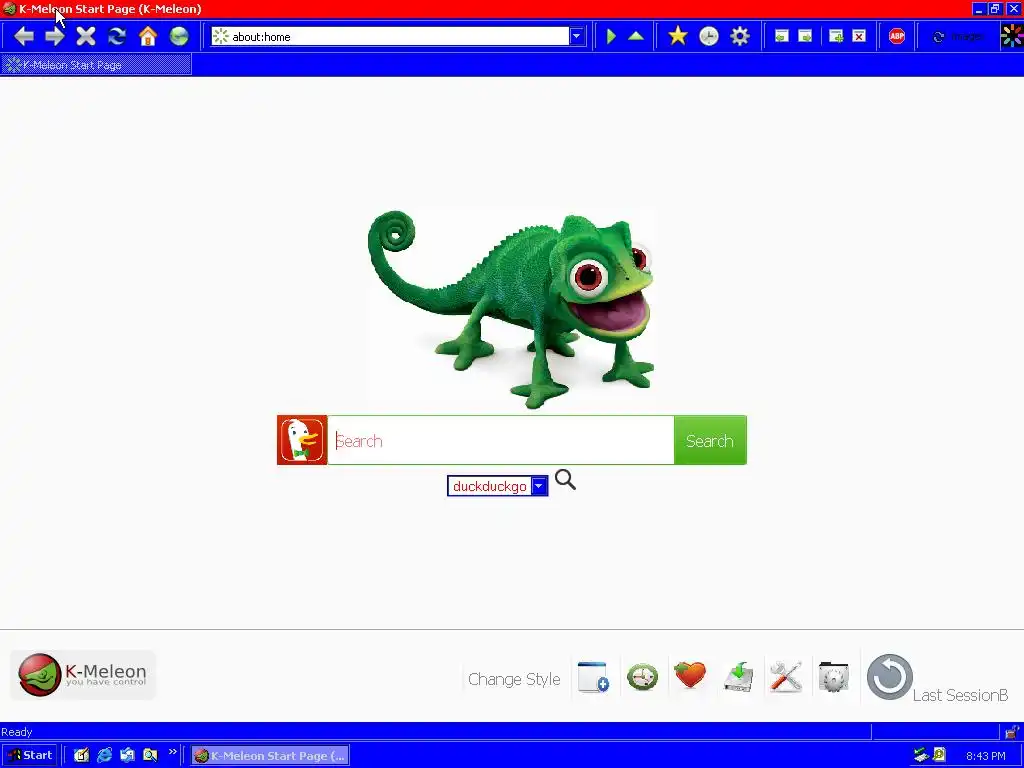Click the Last SessionB text label
Image resolution: width=1024 pixels, height=768 pixels.
(x=960, y=696)
